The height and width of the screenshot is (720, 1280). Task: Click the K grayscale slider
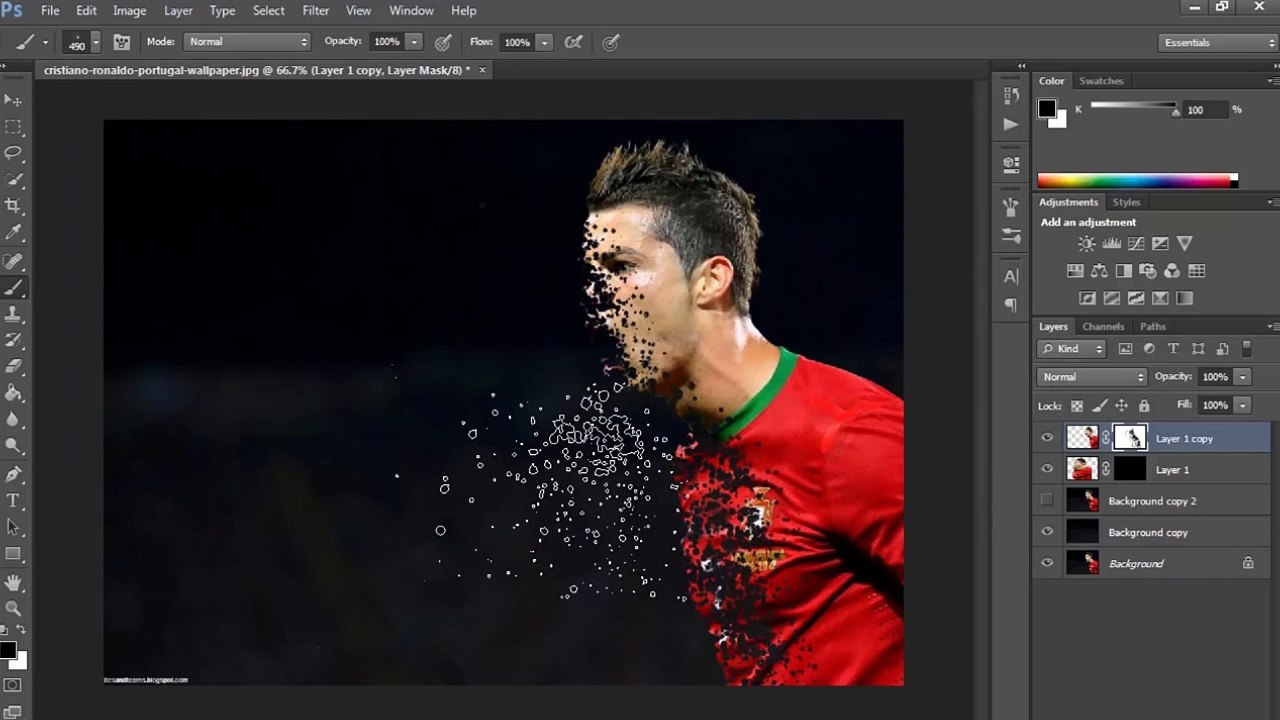(1133, 108)
